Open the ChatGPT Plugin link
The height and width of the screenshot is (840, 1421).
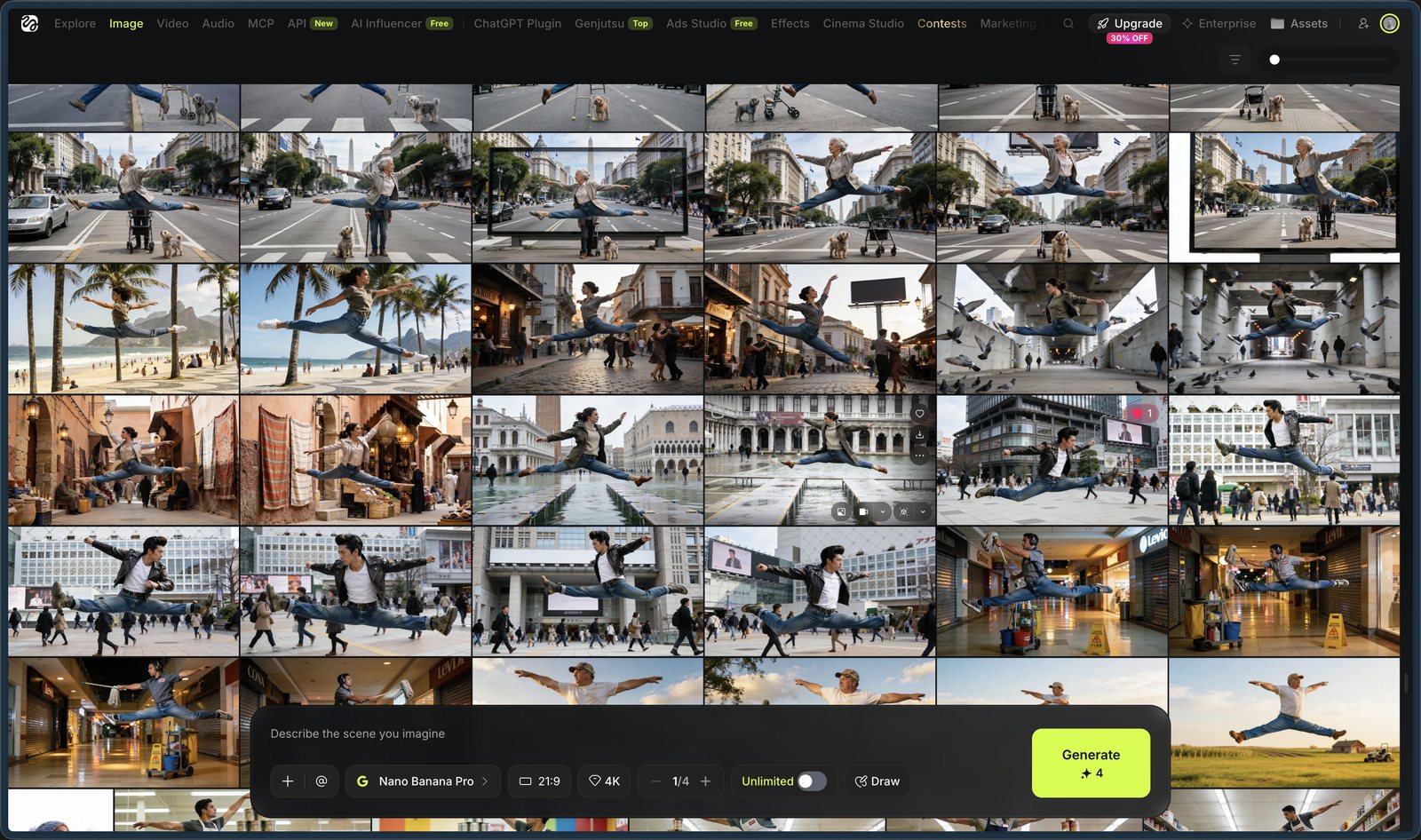(518, 24)
